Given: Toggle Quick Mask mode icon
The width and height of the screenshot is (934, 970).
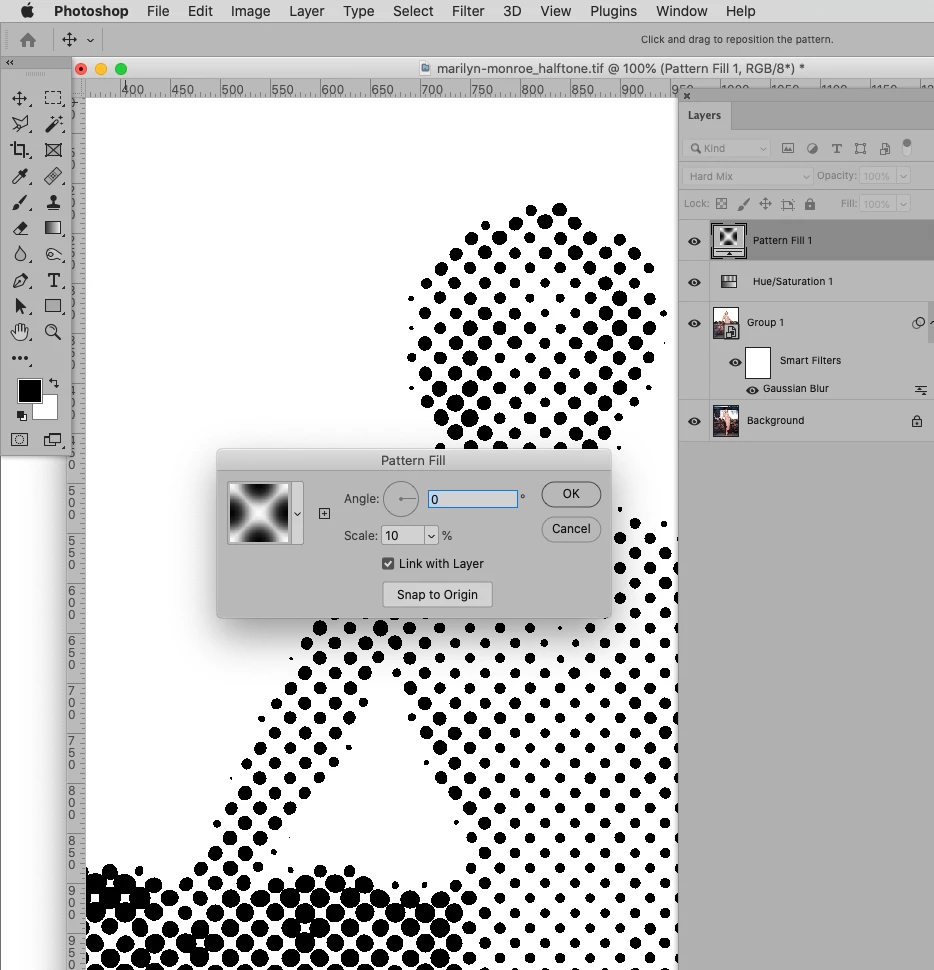Looking at the screenshot, I should click(20, 440).
